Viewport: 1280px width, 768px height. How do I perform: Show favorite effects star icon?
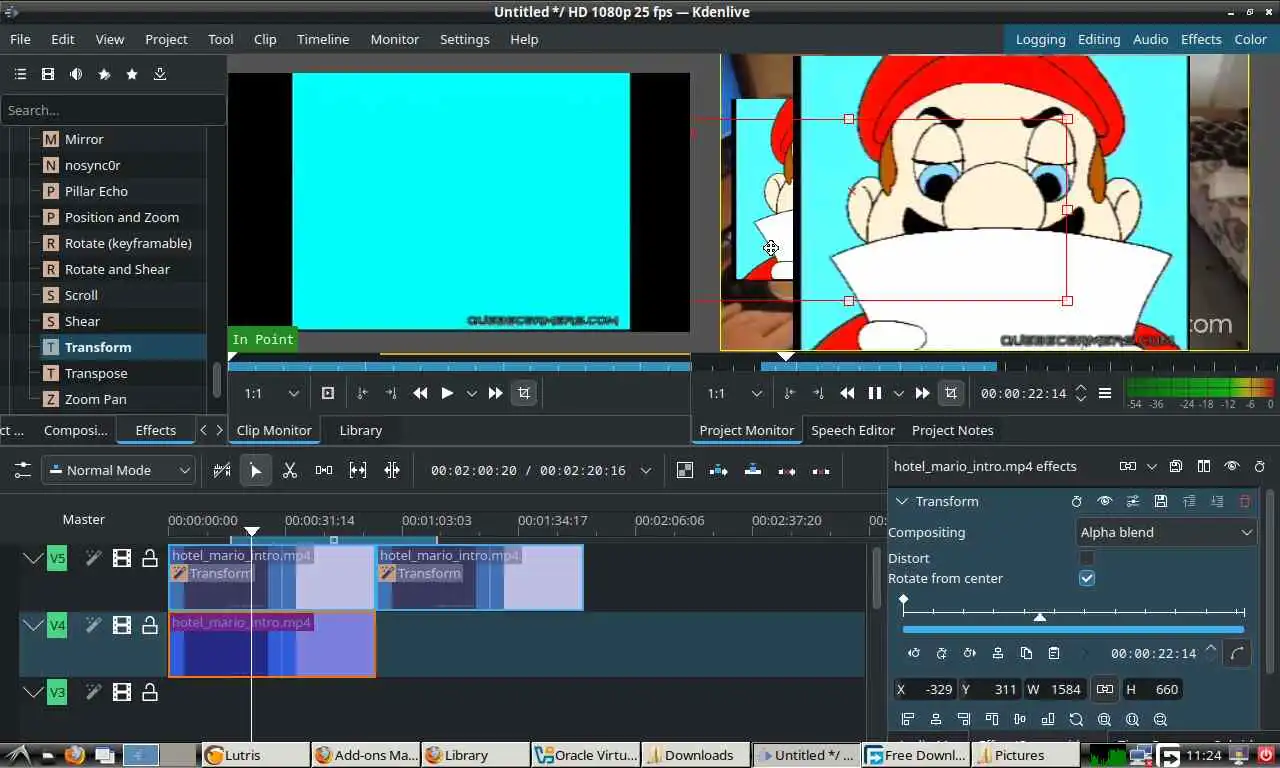(x=132, y=74)
